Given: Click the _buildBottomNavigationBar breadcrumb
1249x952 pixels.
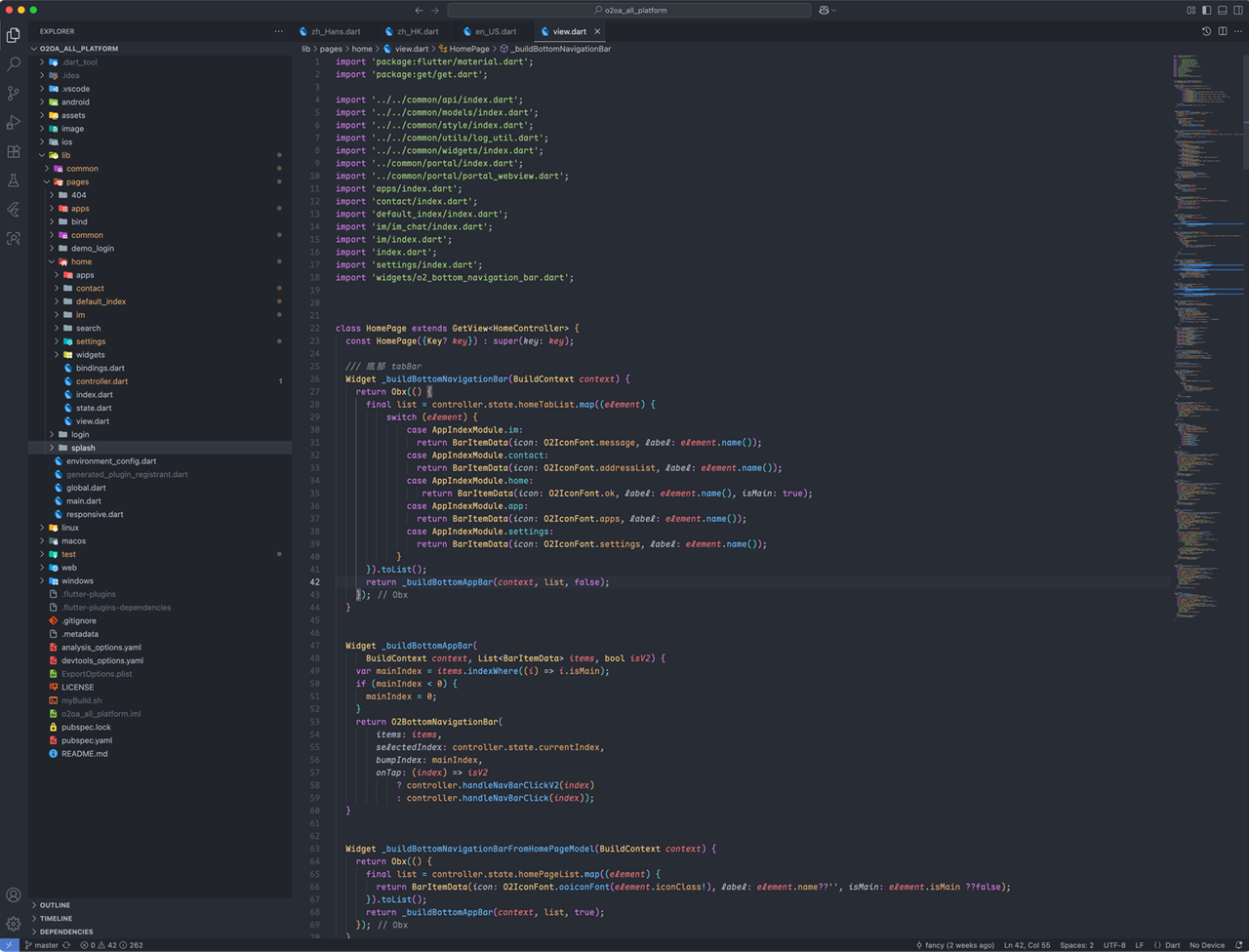Looking at the screenshot, I should 556,49.
